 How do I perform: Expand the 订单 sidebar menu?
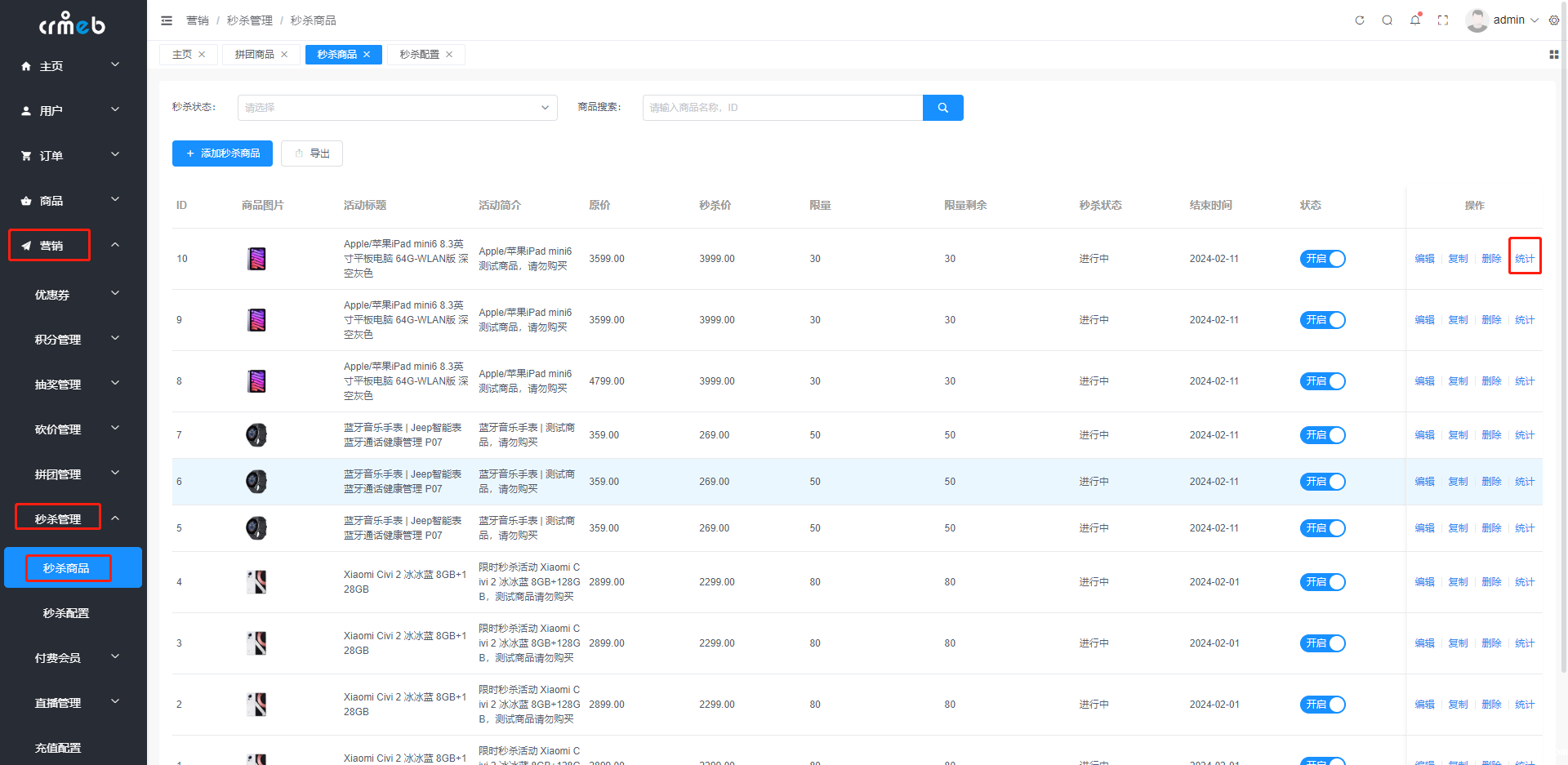(x=72, y=155)
